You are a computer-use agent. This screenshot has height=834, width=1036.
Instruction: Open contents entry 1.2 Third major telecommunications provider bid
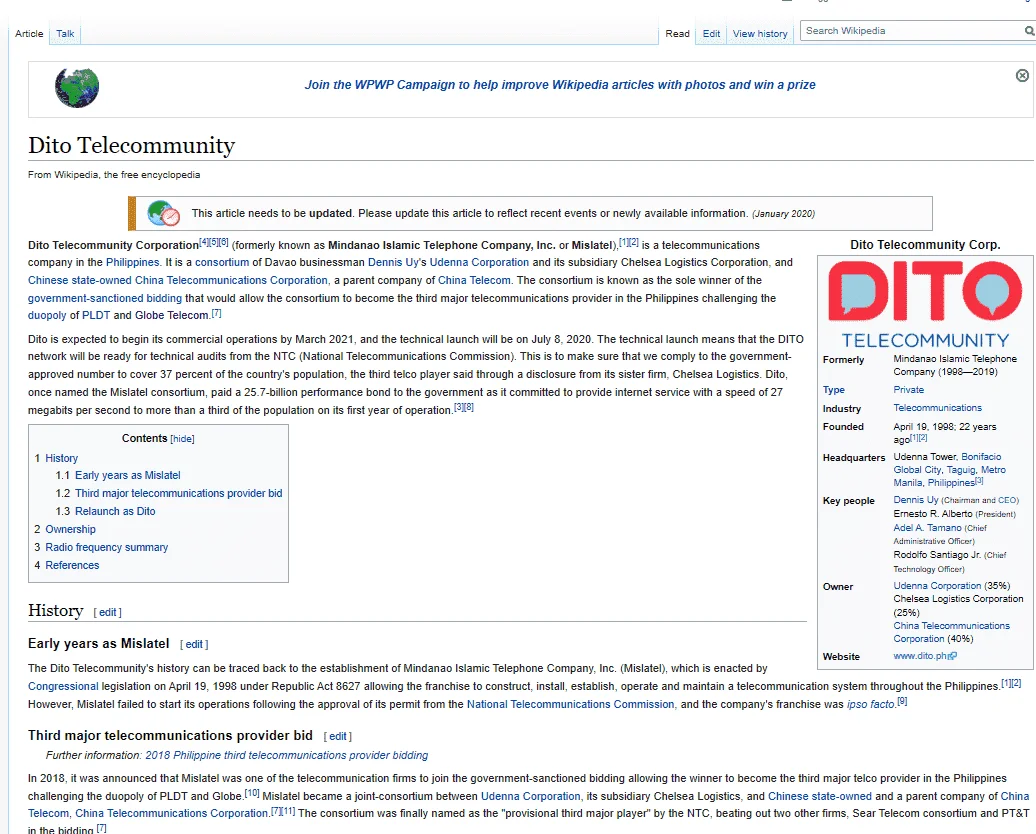pos(178,493)
